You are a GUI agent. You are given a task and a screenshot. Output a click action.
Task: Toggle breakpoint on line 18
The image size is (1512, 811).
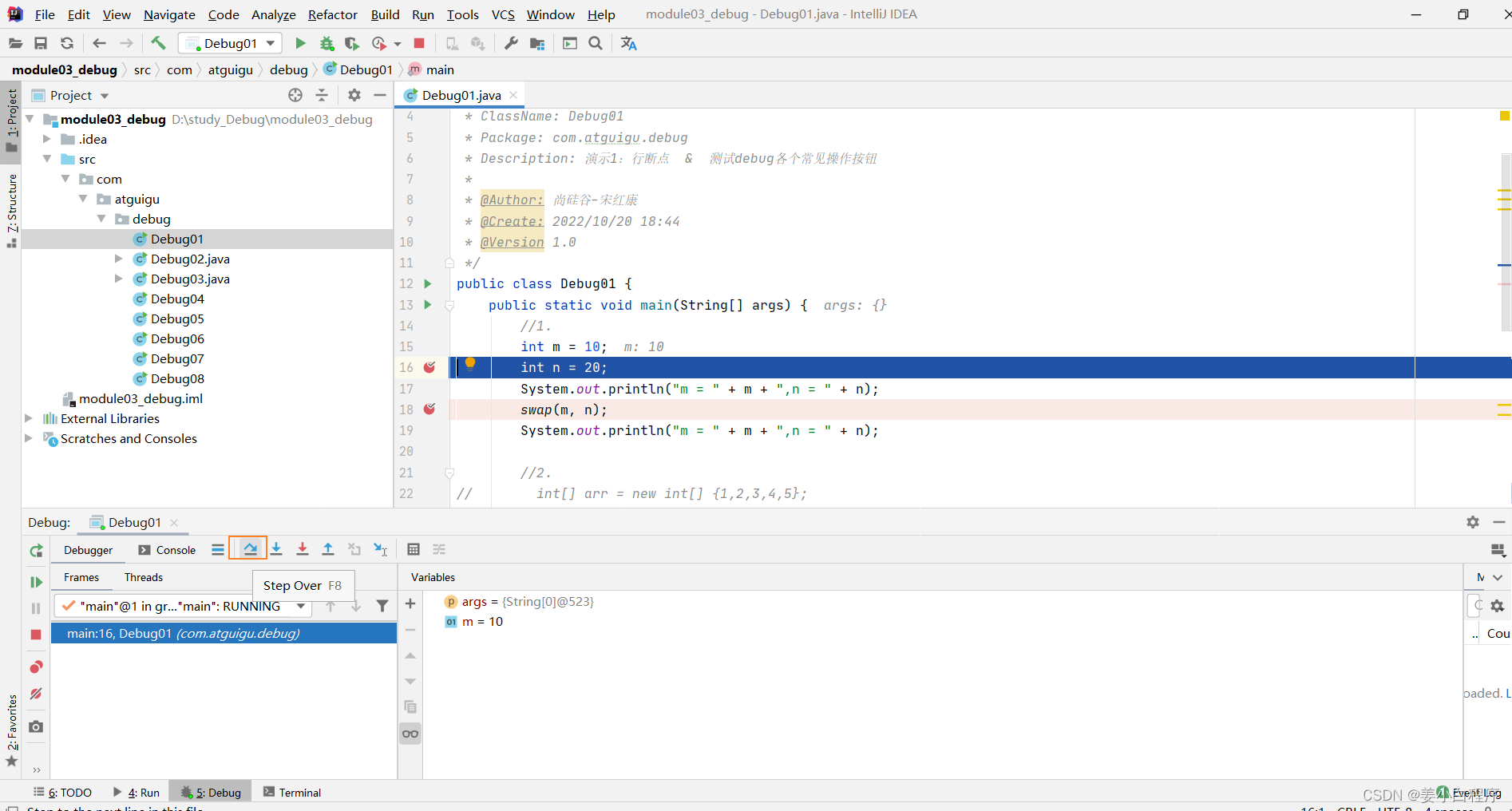[429, 409]
